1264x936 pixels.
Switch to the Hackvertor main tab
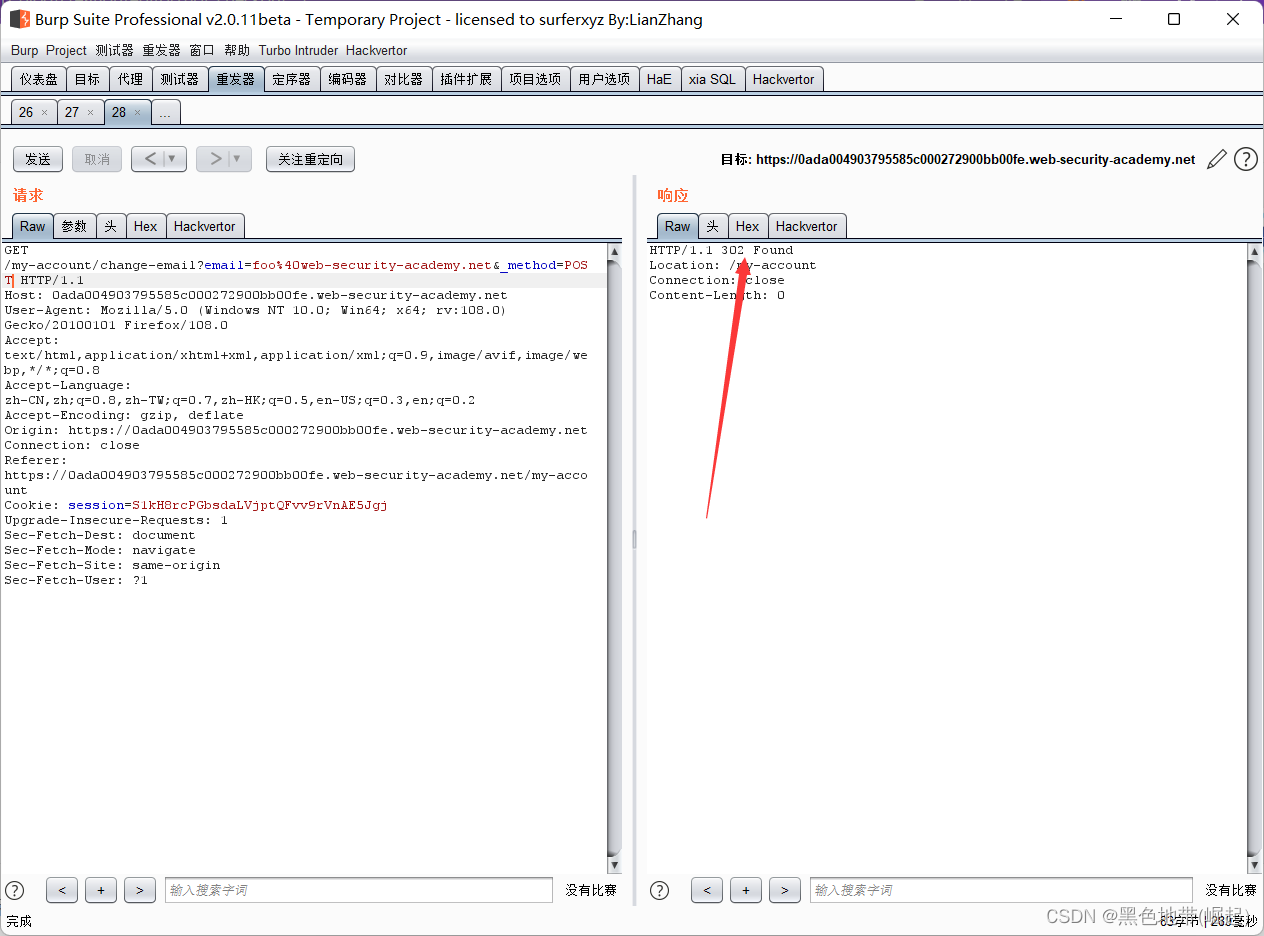(x=784, y=79)
